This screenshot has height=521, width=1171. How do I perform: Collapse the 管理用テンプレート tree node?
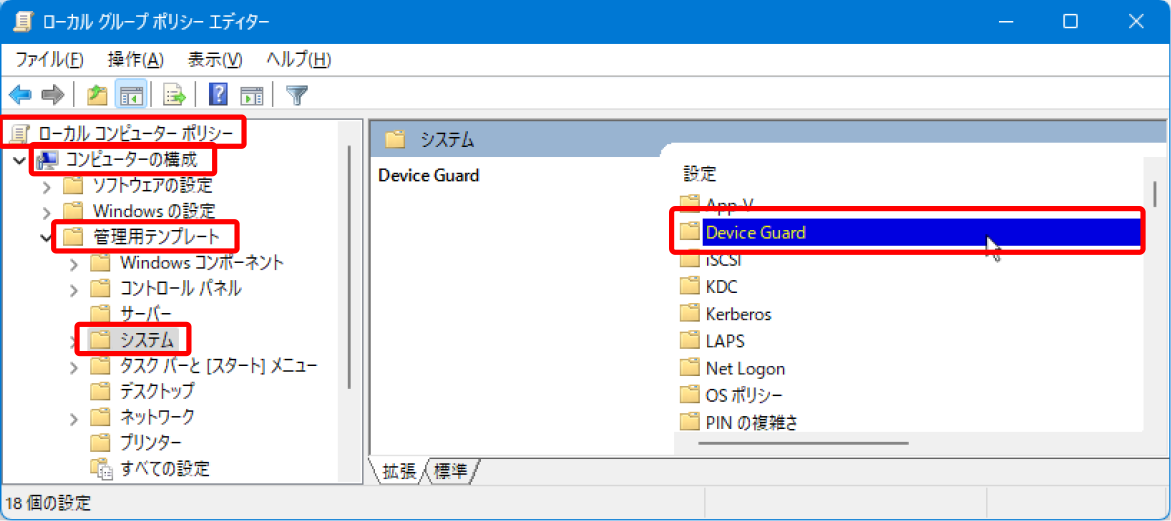click(46, 238)
